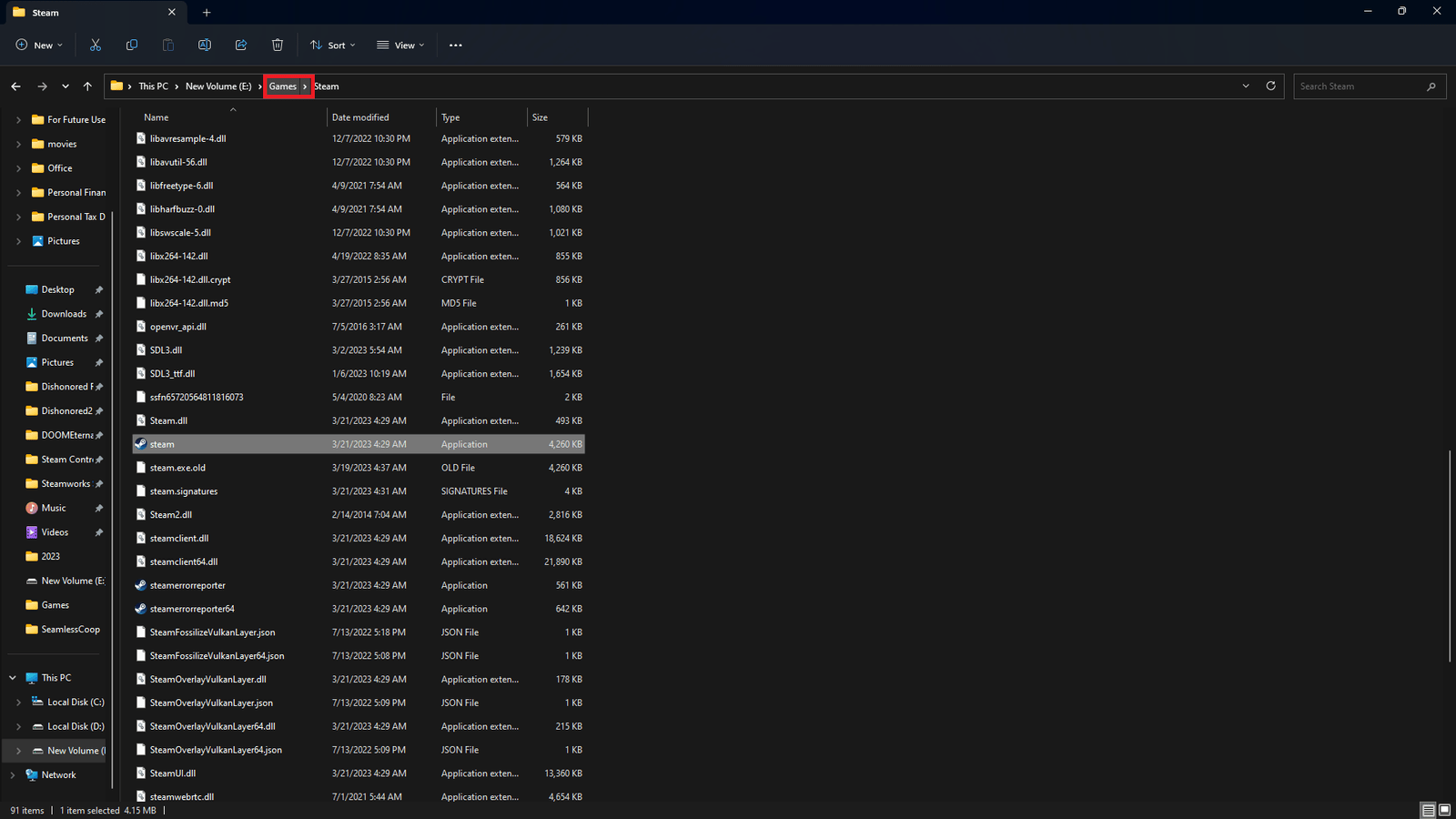Switch to details view in status bar
Viewport: 1456px width, 819px height.
point(1429,810)
